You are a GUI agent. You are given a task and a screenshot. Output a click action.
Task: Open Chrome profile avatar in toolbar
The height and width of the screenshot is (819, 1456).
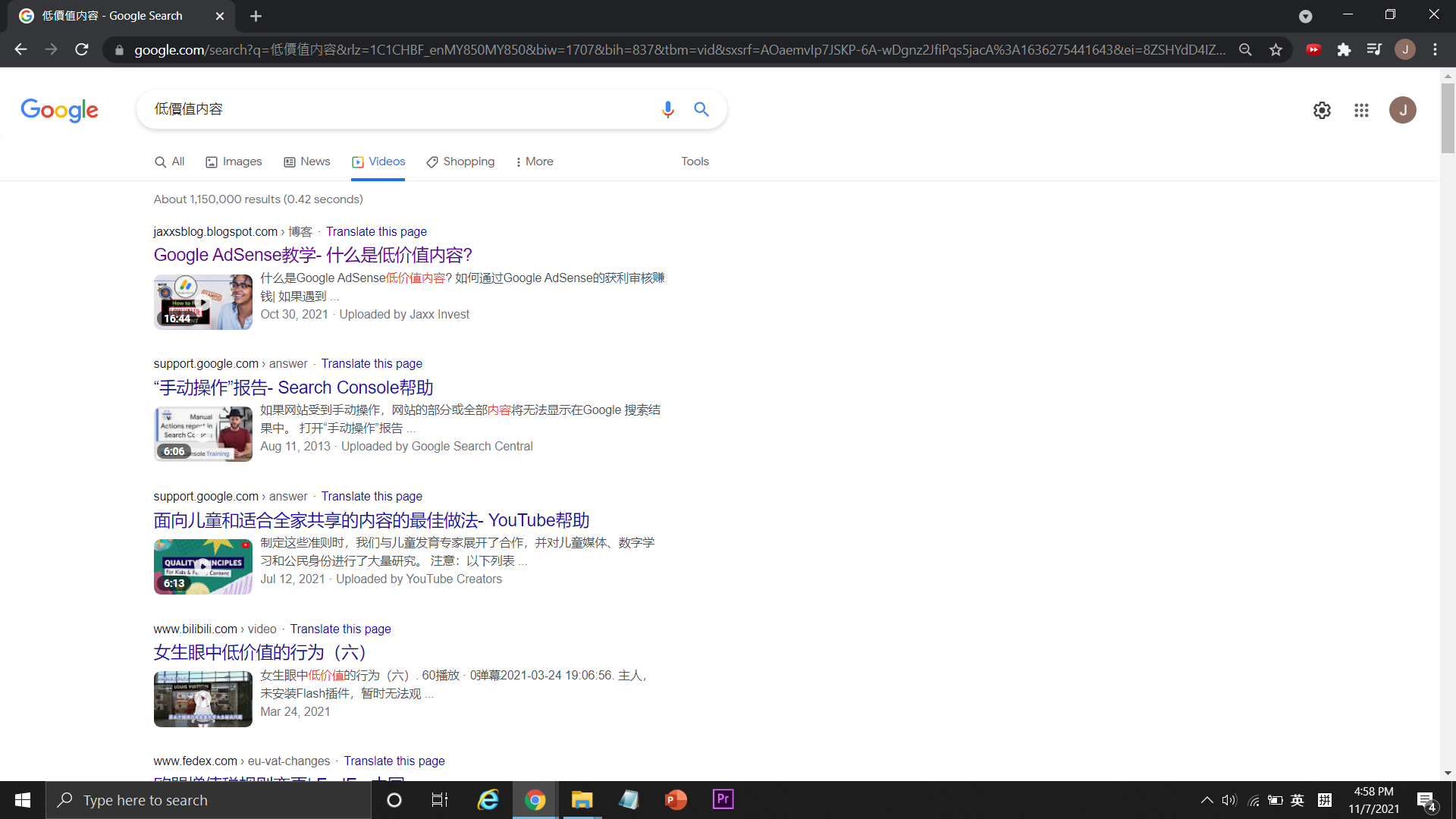tap(1404, 49)
